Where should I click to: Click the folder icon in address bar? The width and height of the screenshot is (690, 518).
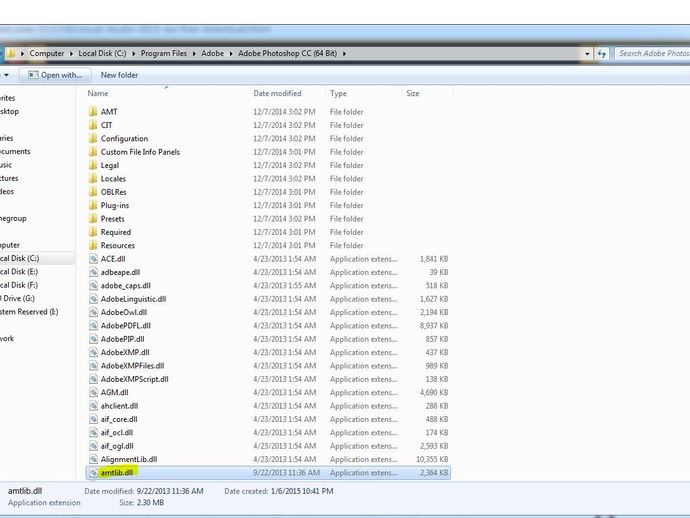[x=11, y=53]
